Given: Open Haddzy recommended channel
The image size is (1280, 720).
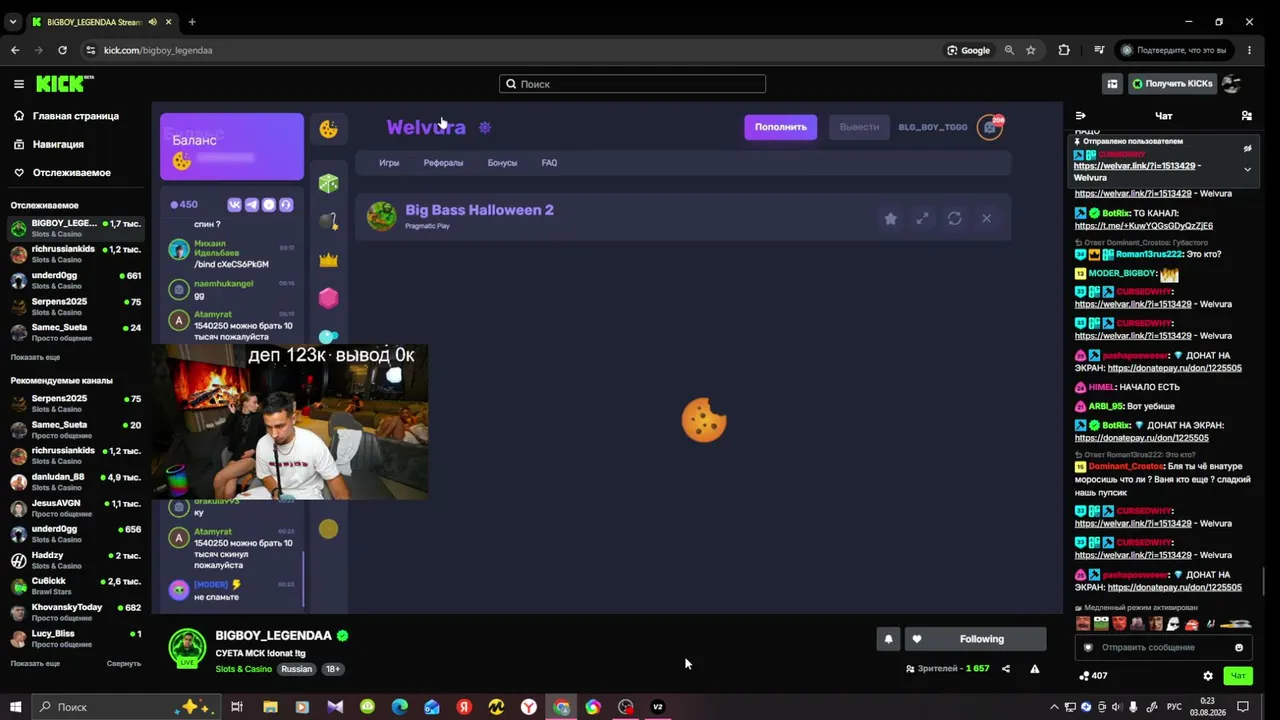Looking at the screenshot, I should point(76,560).
